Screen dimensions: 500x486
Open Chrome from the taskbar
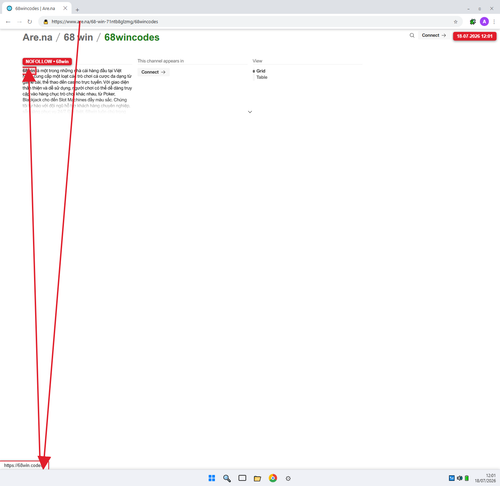[x=273, y=478]
